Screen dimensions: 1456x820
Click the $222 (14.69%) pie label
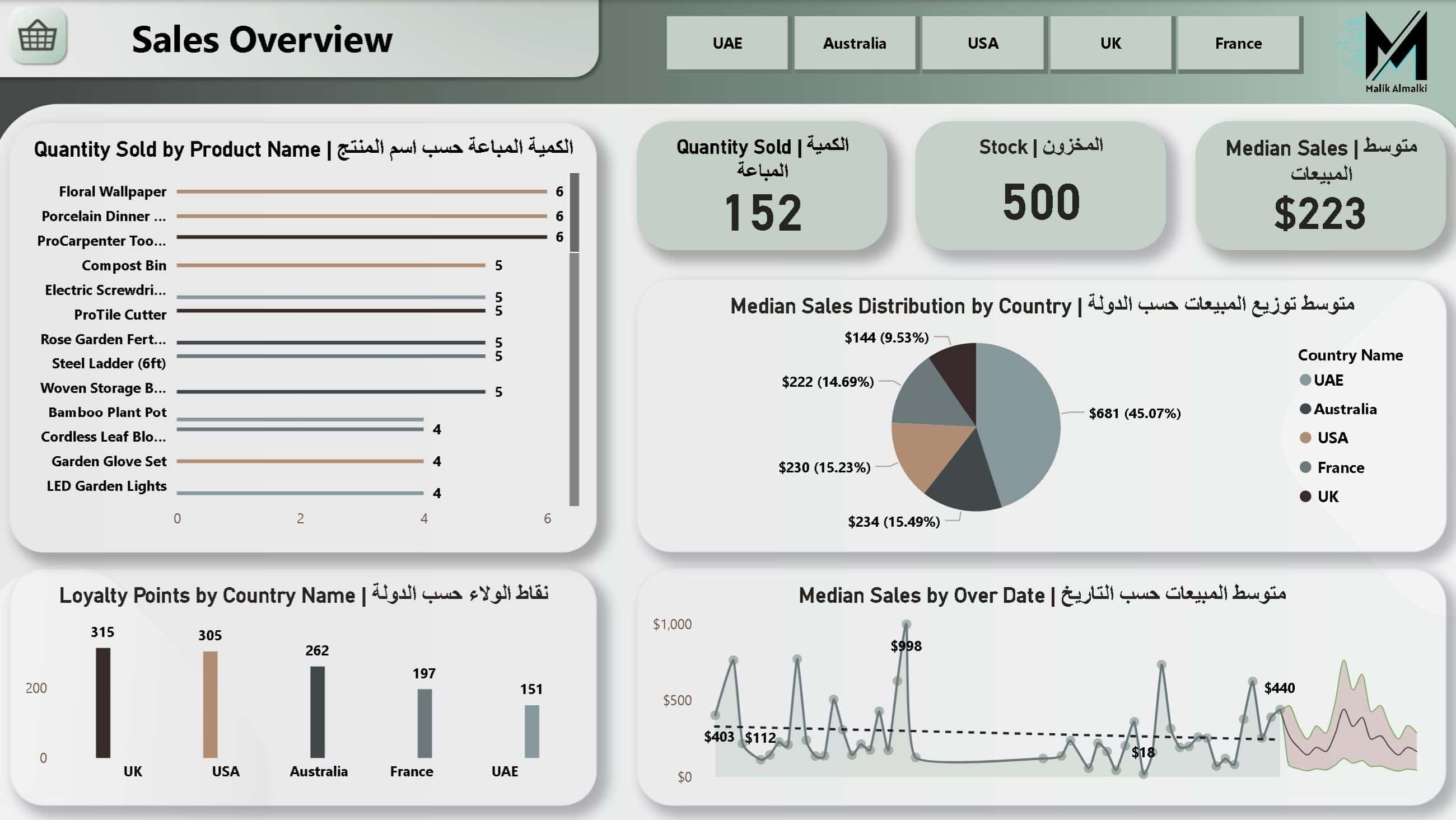pyautogui.click(x=828, y=382)
